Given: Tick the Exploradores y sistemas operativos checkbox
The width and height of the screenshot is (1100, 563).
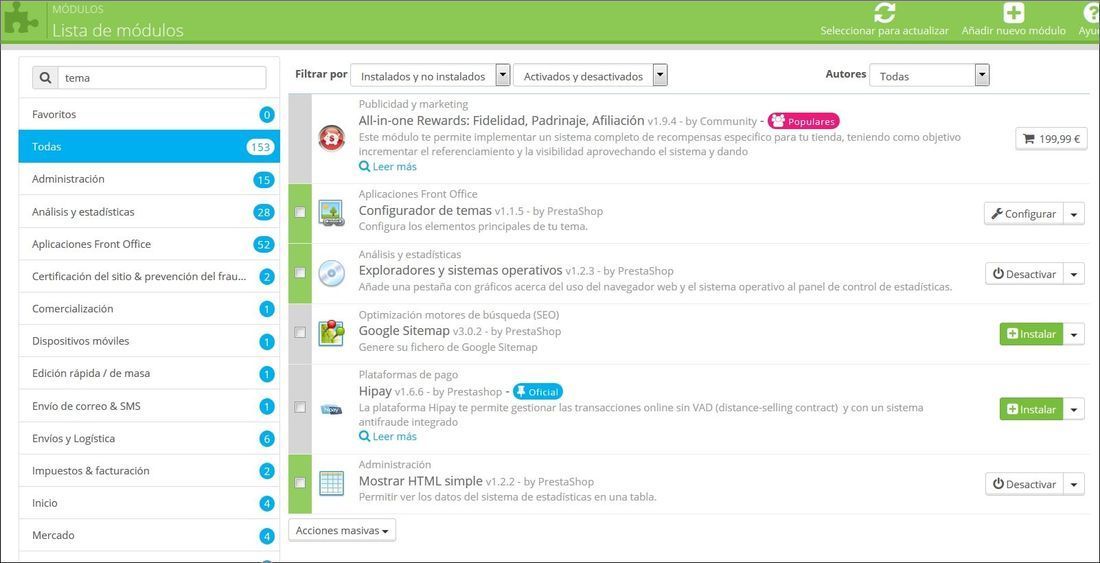Looking at the screenshot, I should [x=300, y=273].
